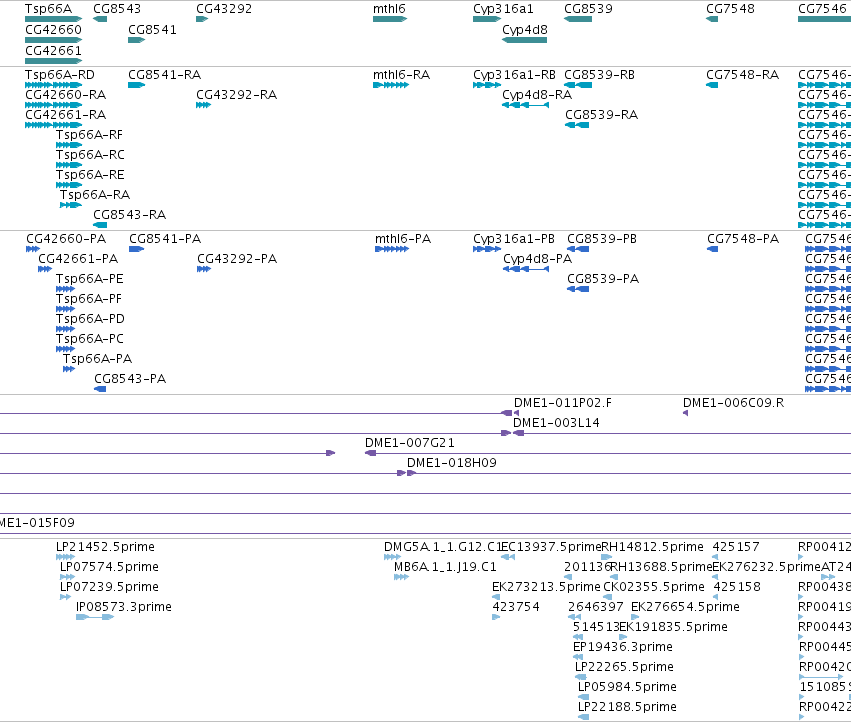Select the CG42660-RA transcript label
Image resolution: width=851 pixels, height=722 pixels.
coord(65,94)
